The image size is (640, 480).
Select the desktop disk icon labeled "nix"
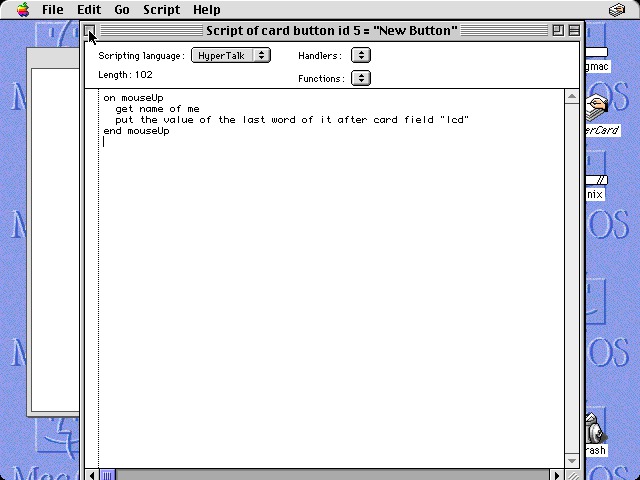pos(595,182)
